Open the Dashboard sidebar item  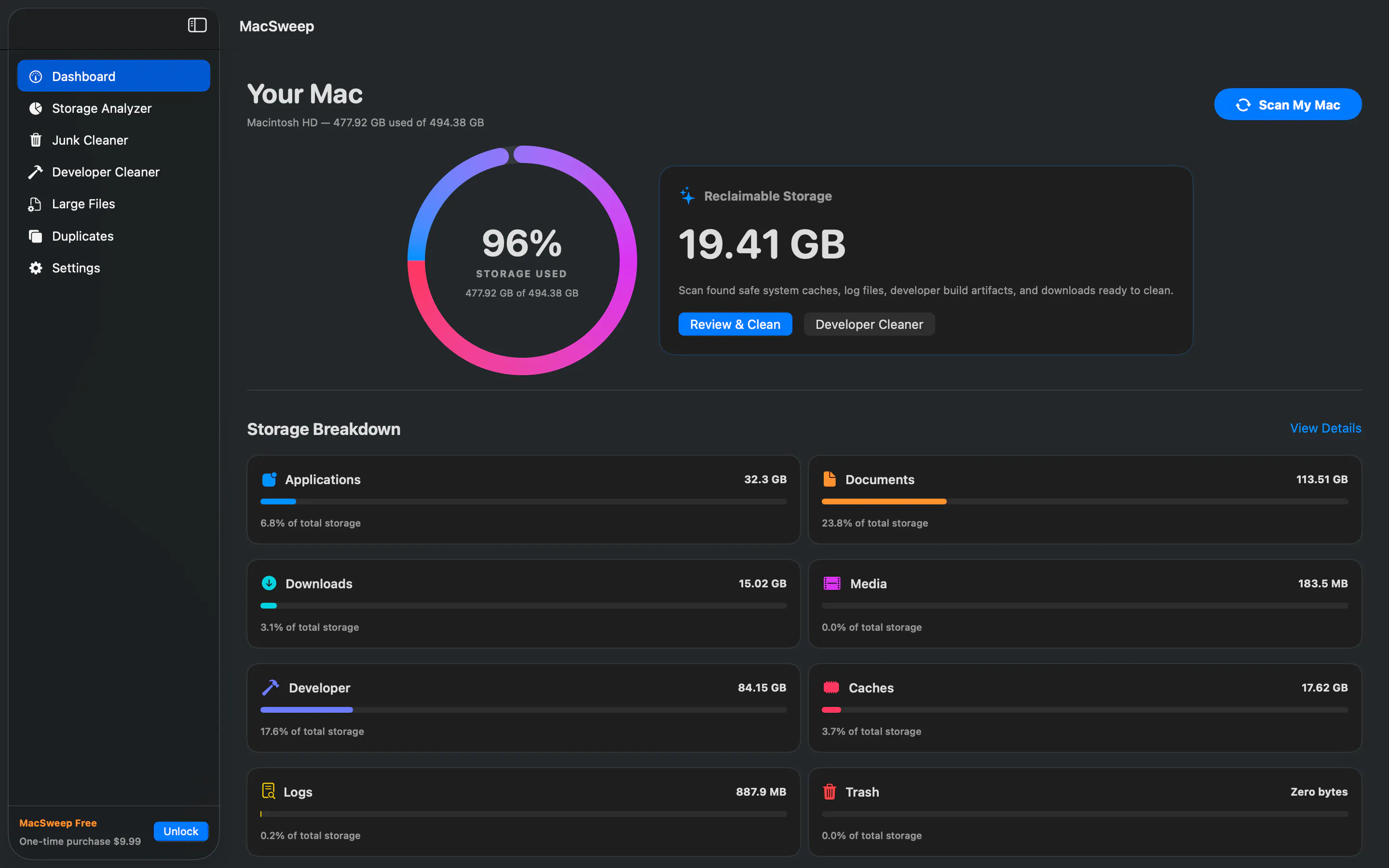(114, 76)
